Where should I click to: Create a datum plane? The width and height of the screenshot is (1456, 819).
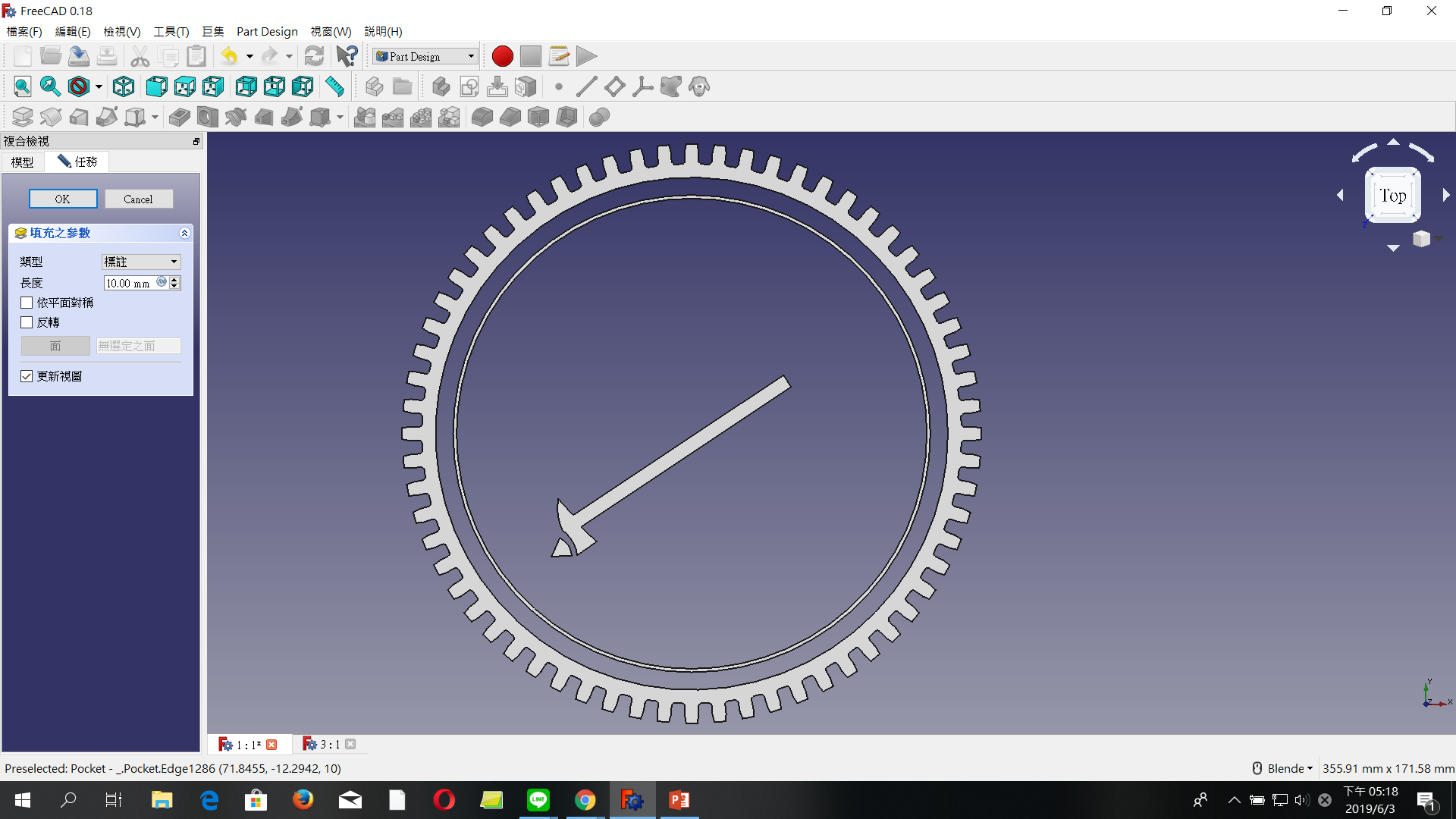point(615,86)
